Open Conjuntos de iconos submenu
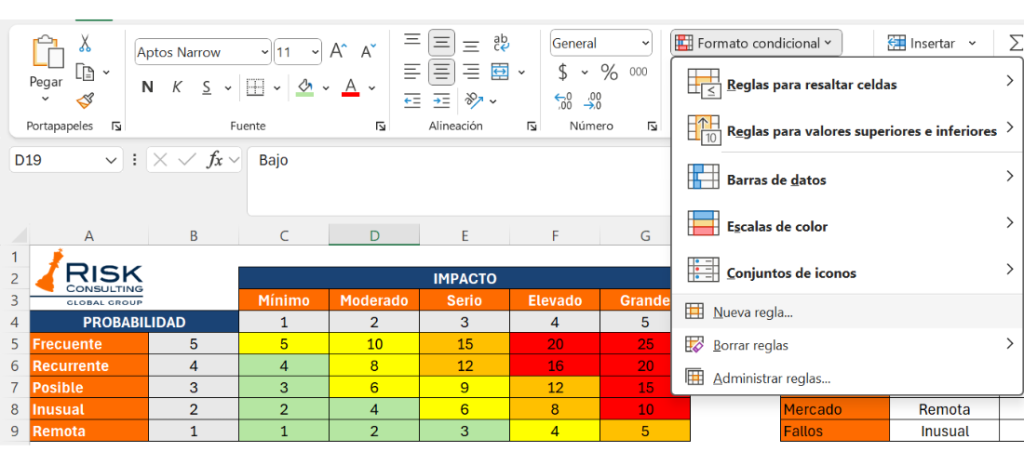 (847, 272)
